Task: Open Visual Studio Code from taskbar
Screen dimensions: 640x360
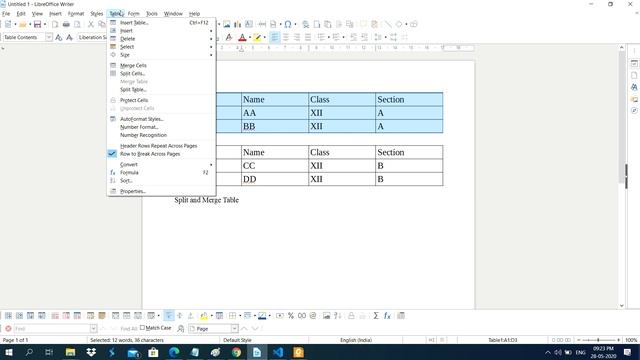Action: click(278, 352)
